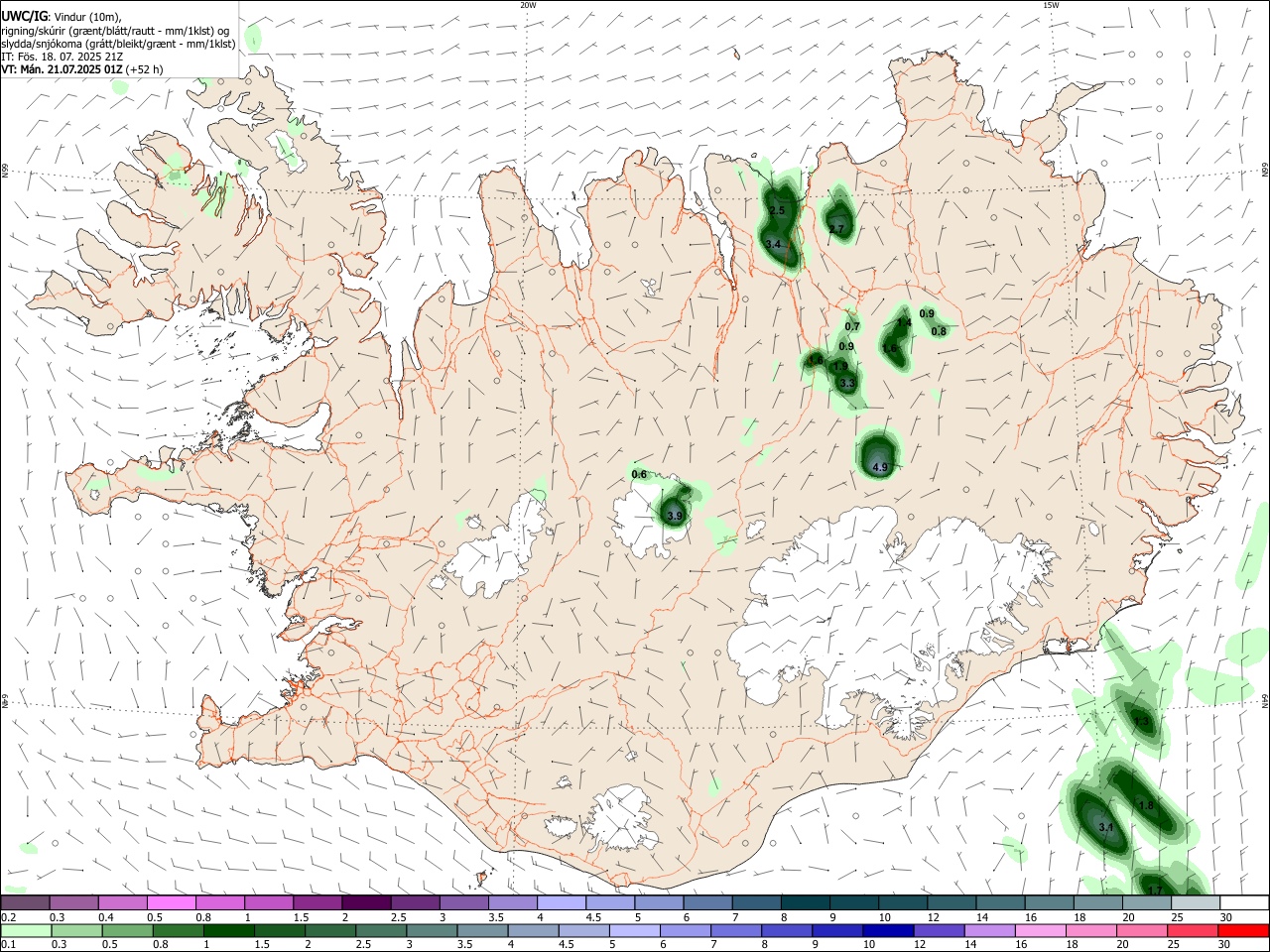Click the 3.3 precipitation value

coord(847,383)
